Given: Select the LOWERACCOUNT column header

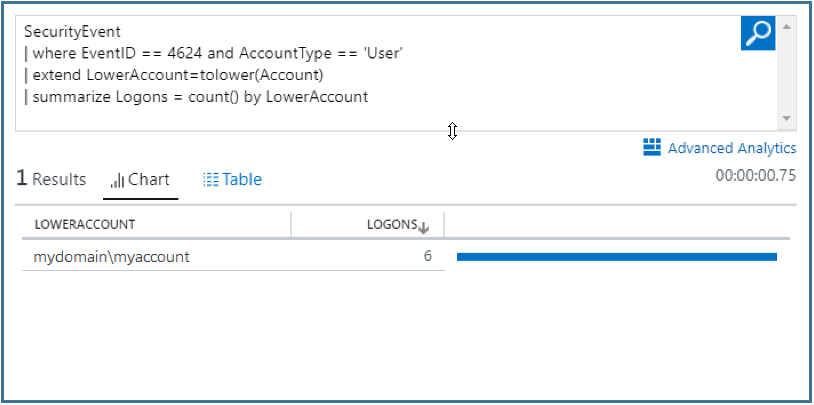Looking at the screenshot, I should (85, 225).
